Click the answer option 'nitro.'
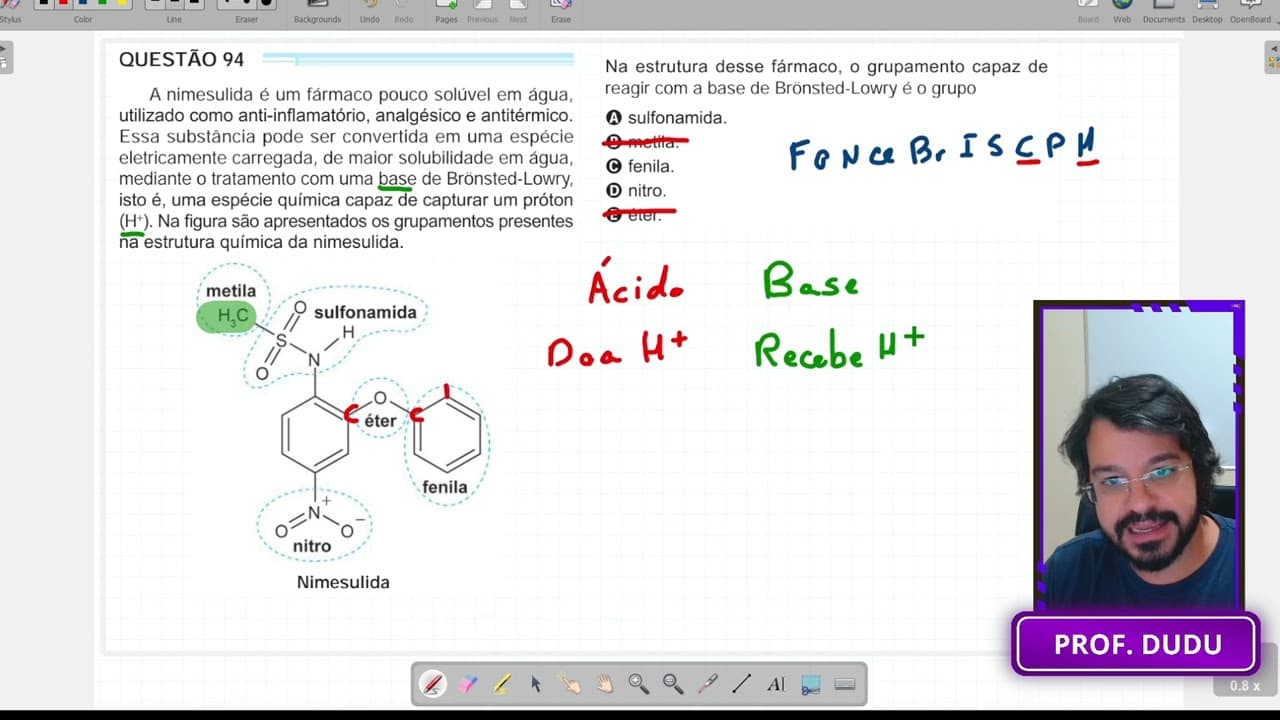 click(x=636, y=190)
